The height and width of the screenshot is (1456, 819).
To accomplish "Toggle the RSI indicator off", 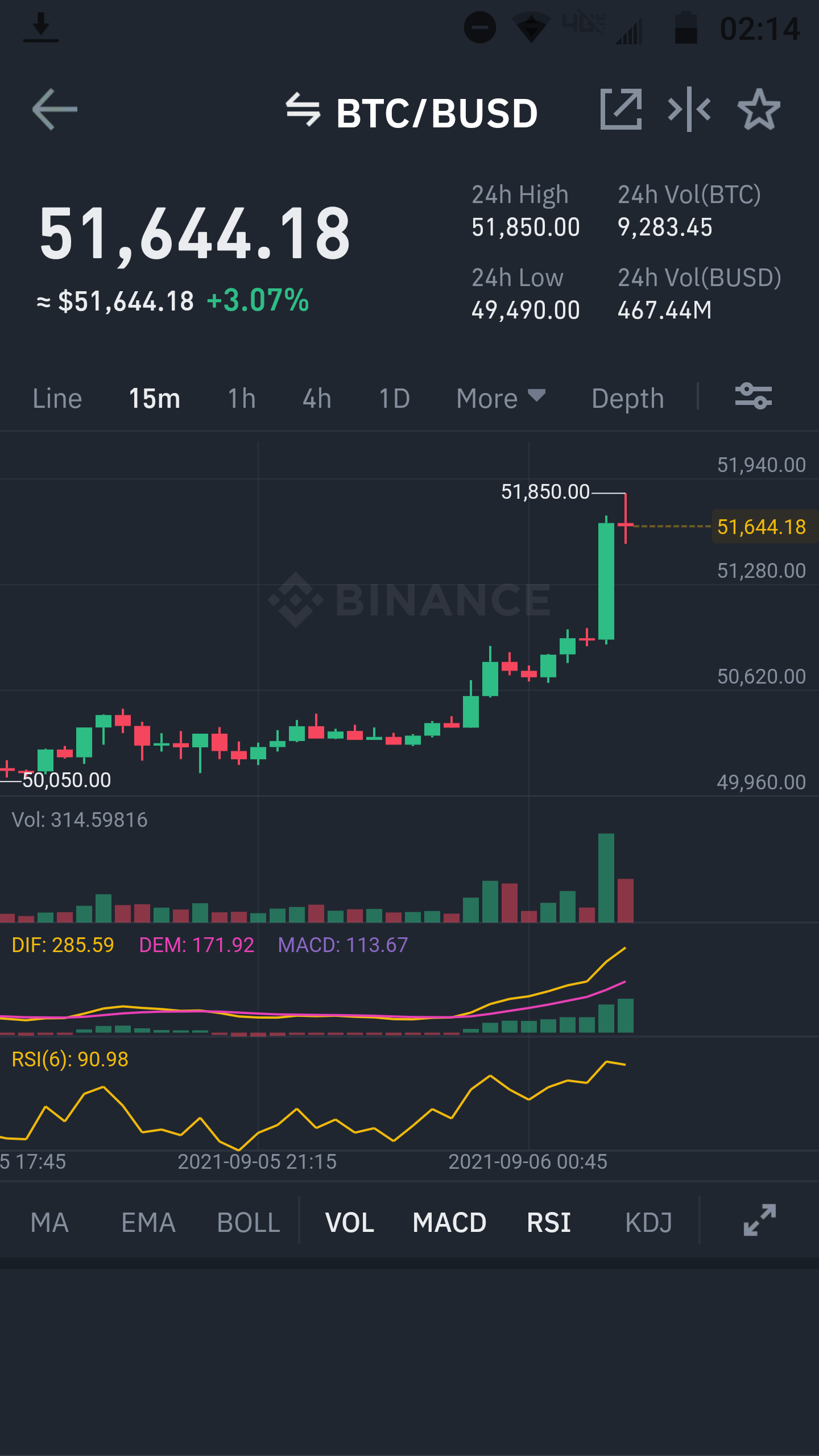I will pos(549,1222).
